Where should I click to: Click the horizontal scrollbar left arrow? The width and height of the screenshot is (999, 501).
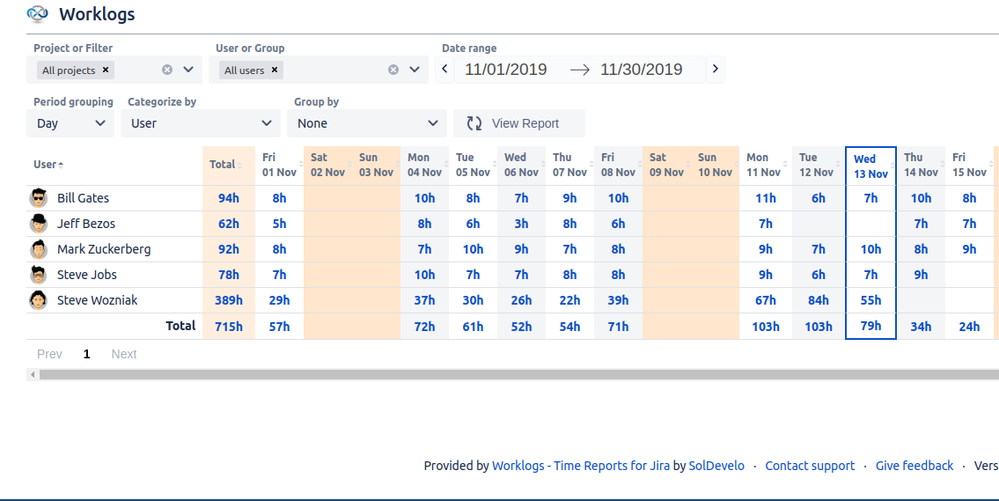click(x=32, y=375)
